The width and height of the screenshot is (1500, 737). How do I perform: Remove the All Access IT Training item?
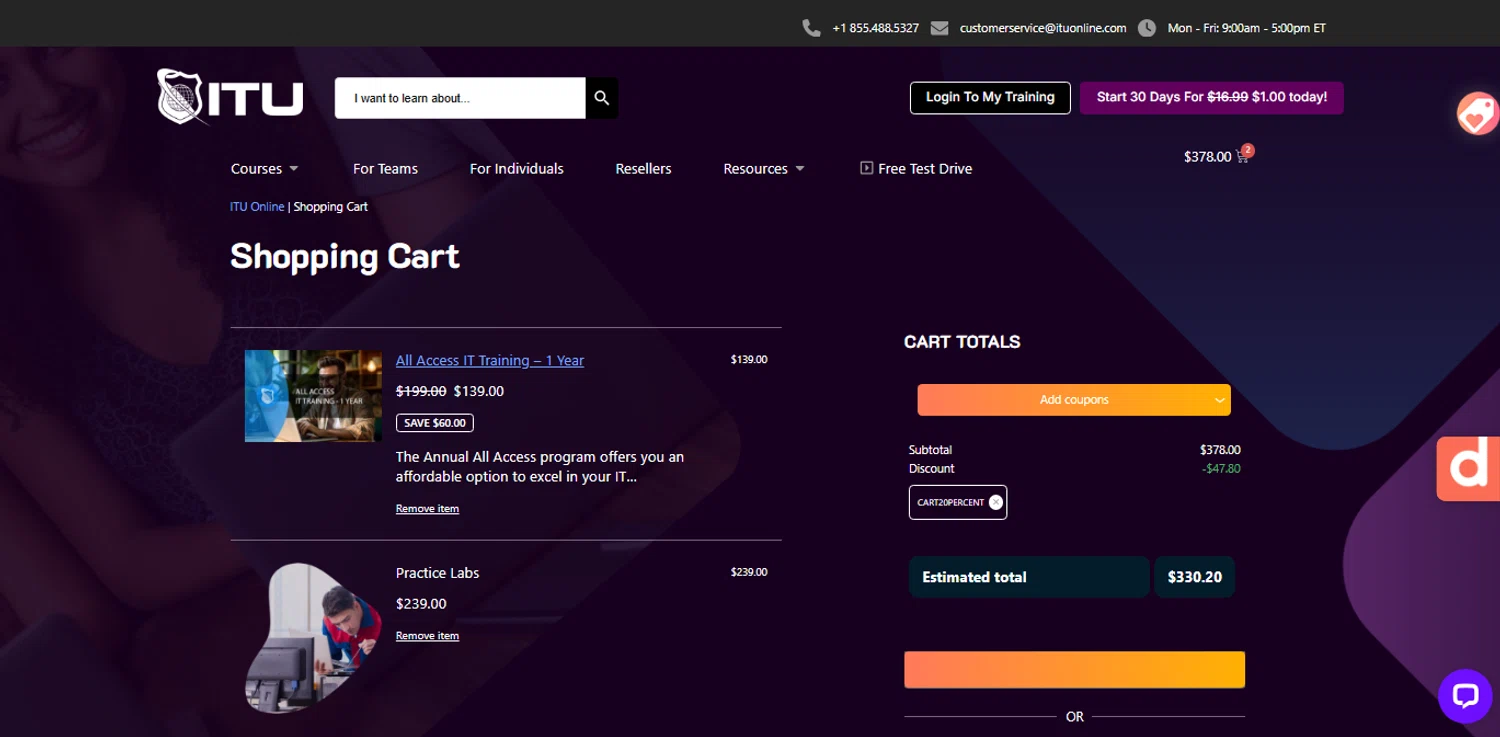point(427,509)
